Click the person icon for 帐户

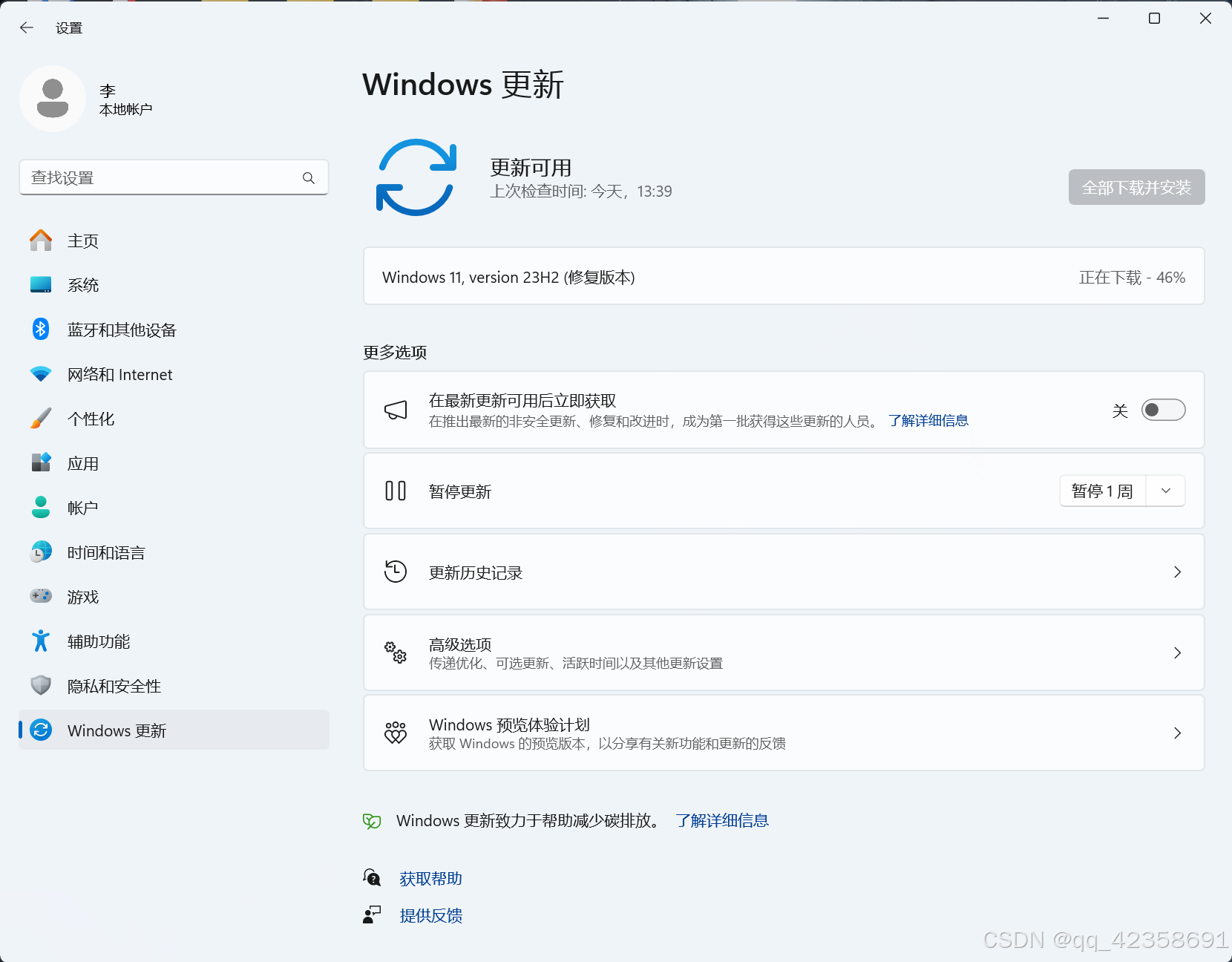click(x=41, y=507)
